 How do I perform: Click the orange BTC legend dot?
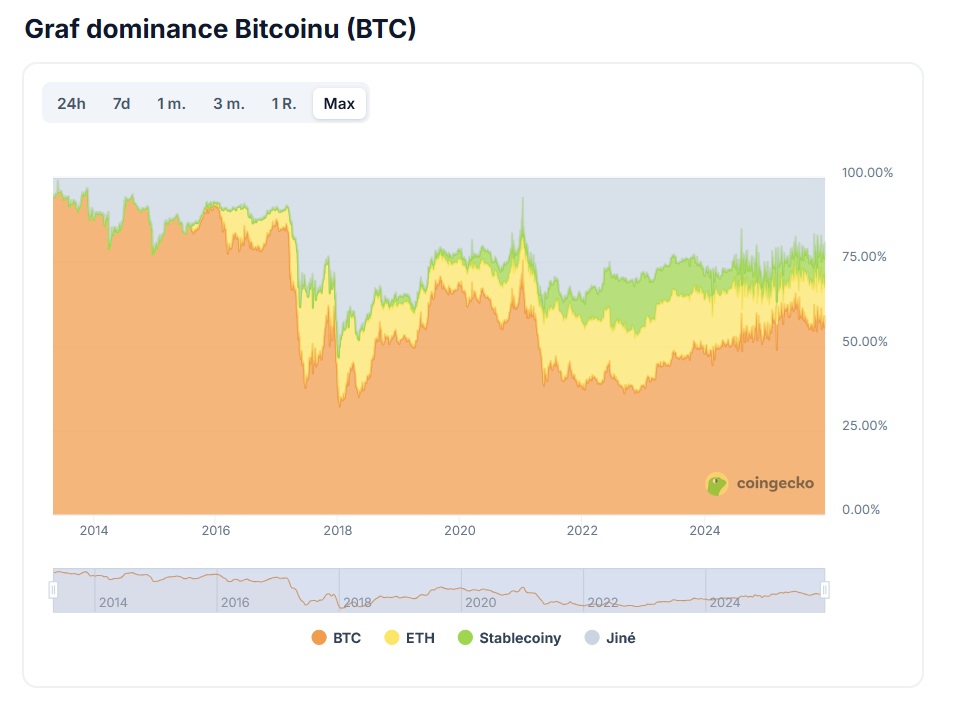click(320, 638)
